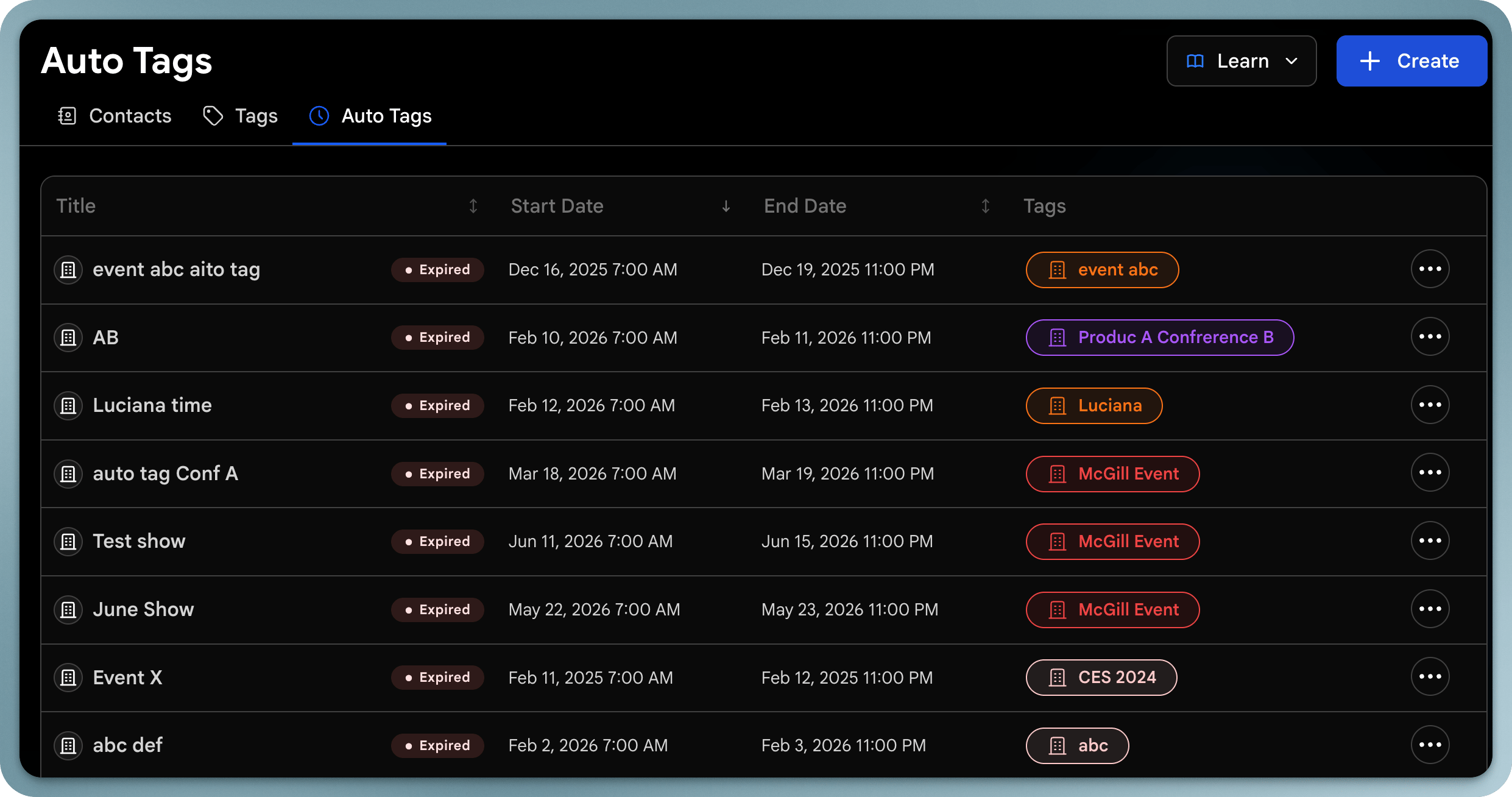Select the title 'Luciana time'
The image size is (1512, 797).
pos(152,405)
